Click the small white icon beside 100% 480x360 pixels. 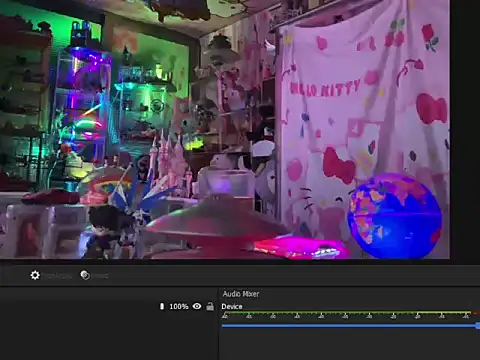pos(162,306)
